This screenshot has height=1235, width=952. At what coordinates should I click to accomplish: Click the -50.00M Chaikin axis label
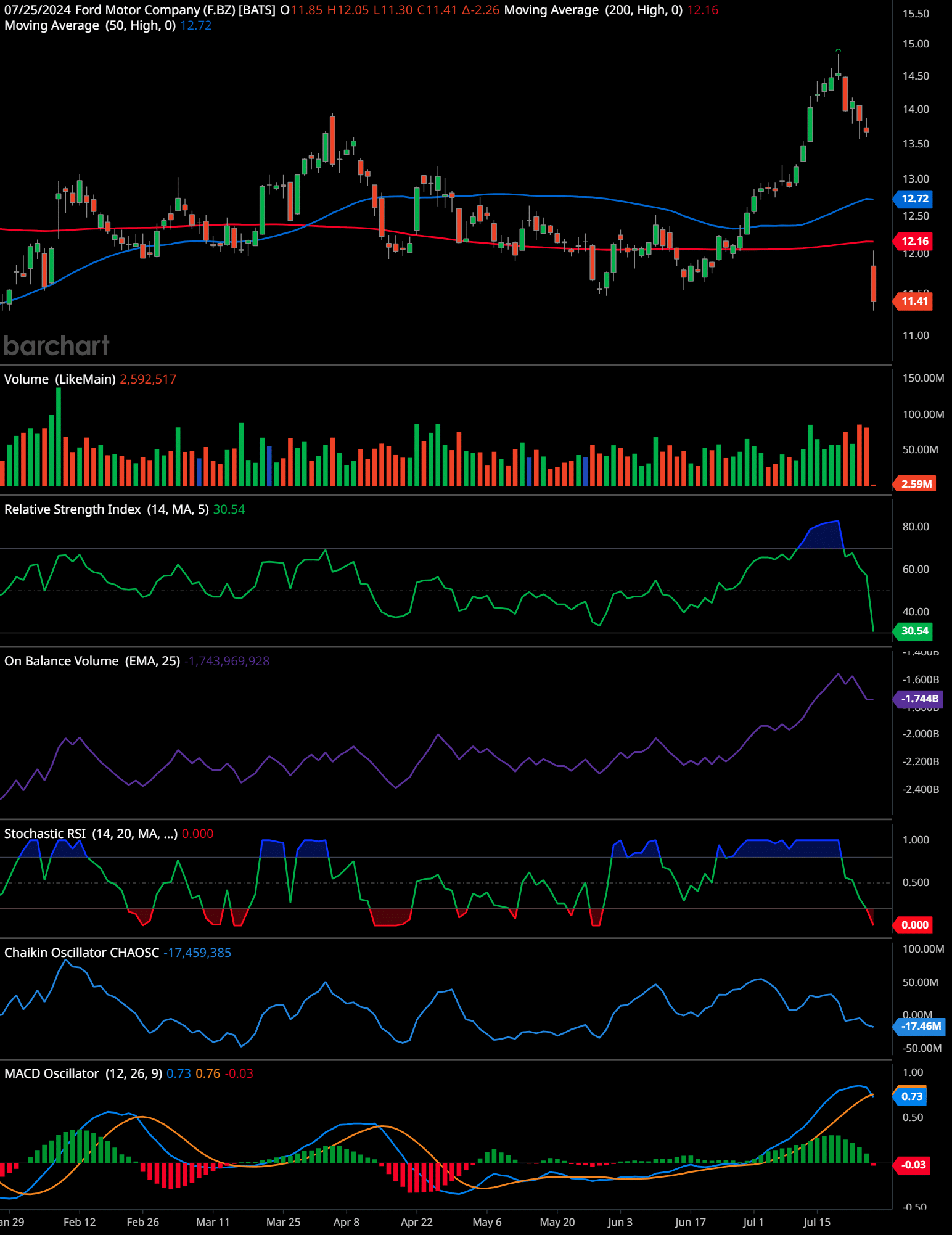click(x=922, y=1048)
